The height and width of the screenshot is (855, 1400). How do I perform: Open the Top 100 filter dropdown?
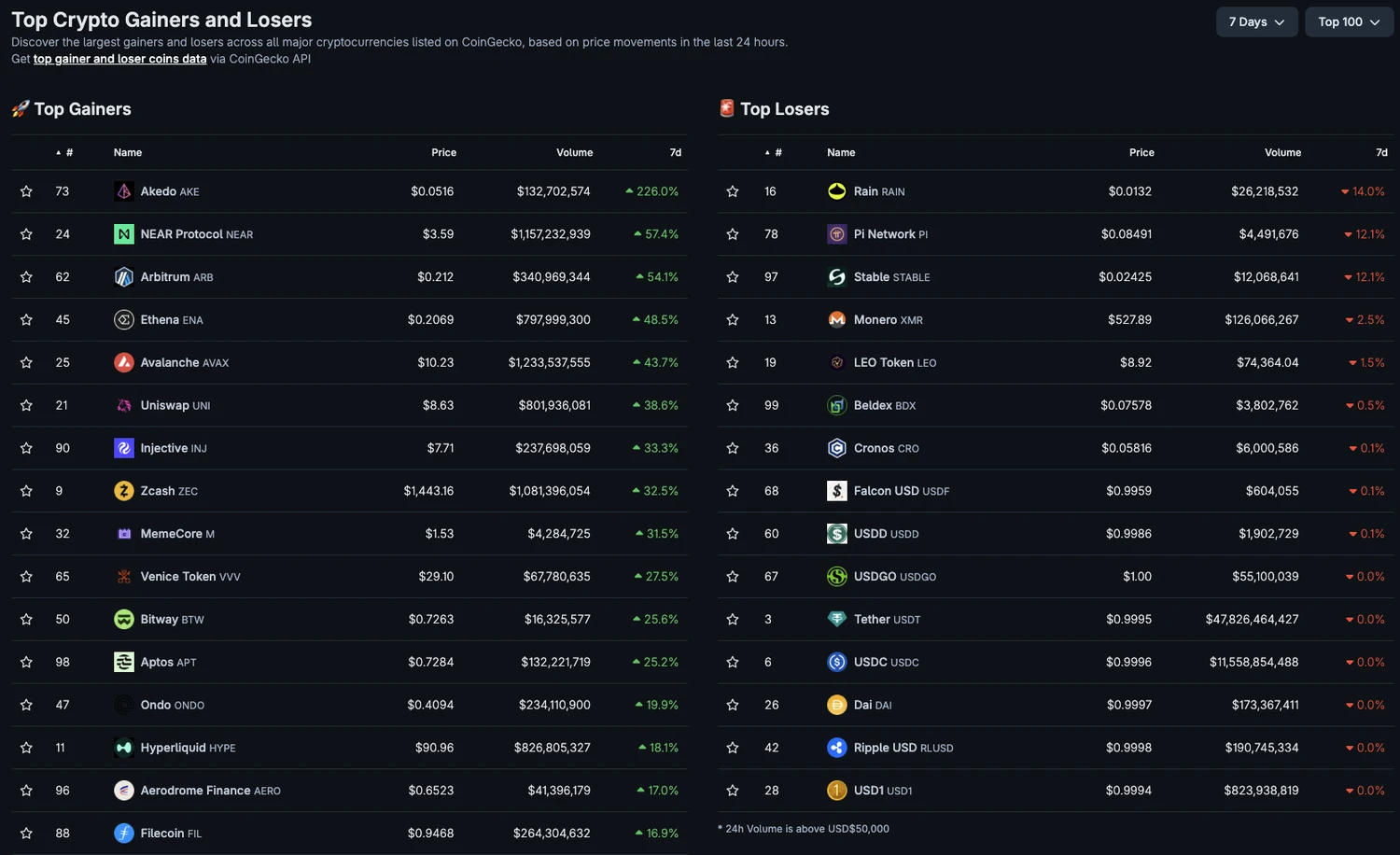[x=1349, y=21]
